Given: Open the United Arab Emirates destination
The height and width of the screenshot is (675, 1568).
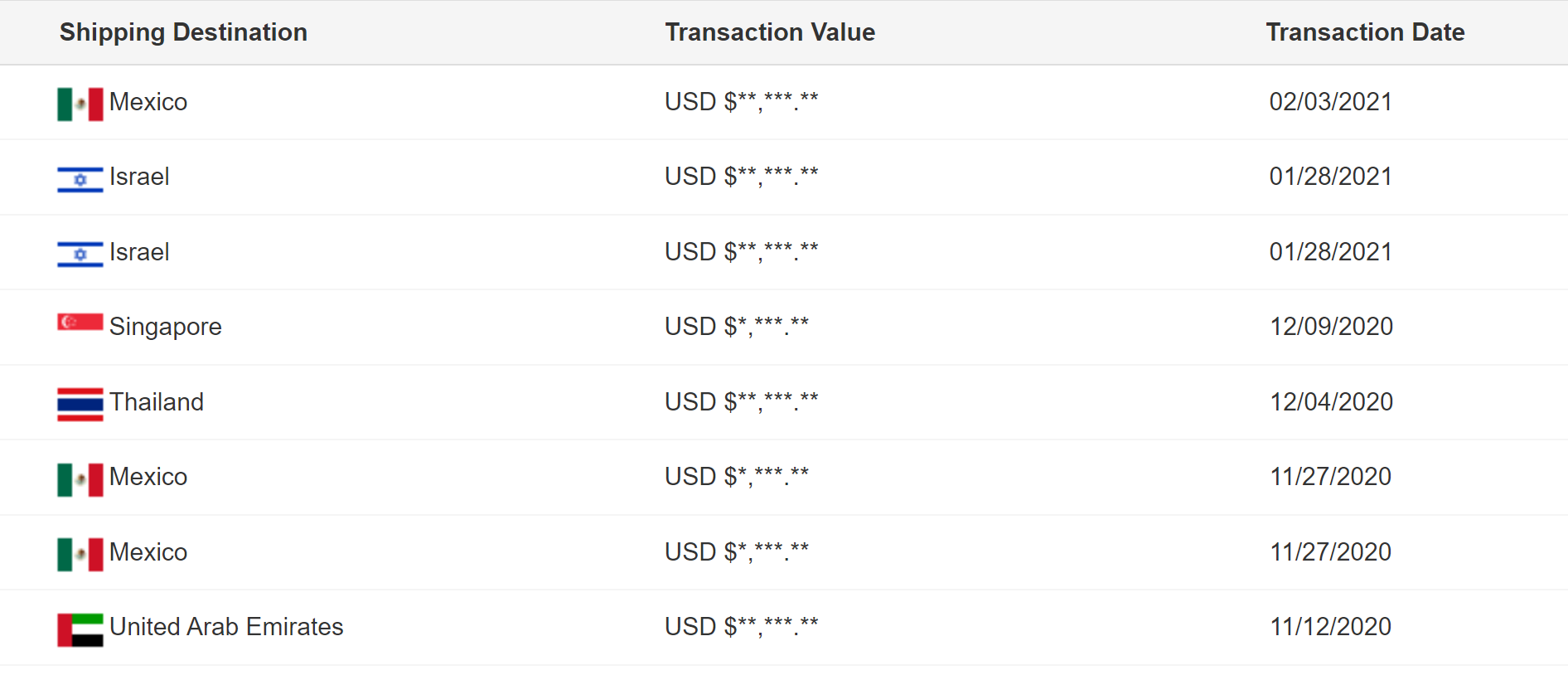Looking at the screenshot, I should pyautogui.click(x=226, y=627).
